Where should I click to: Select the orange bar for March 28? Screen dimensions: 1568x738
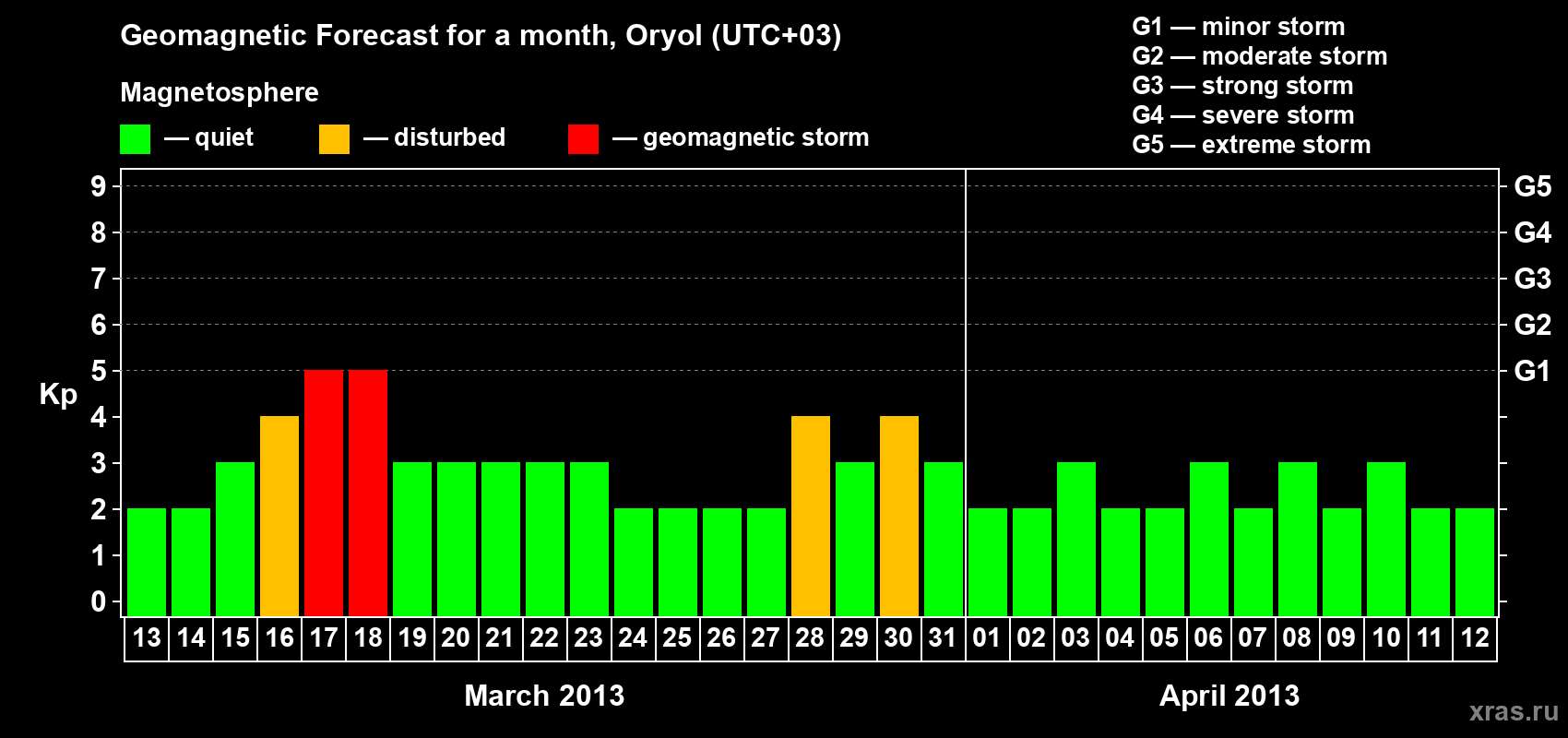click(811, 517)
